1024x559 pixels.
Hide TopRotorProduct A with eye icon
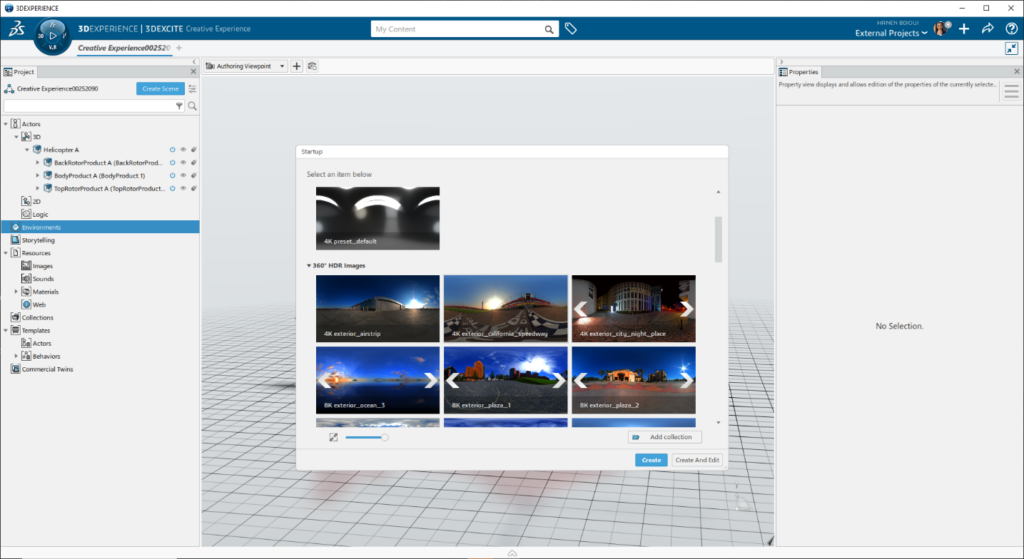184,188
